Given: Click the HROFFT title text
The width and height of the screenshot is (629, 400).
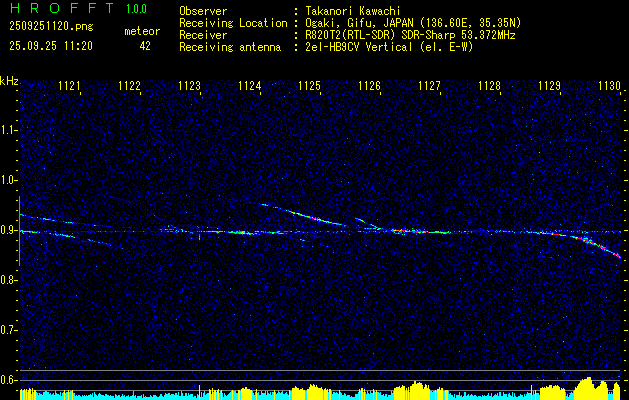Looking at the screenshot, I should (x=62, y=8).
